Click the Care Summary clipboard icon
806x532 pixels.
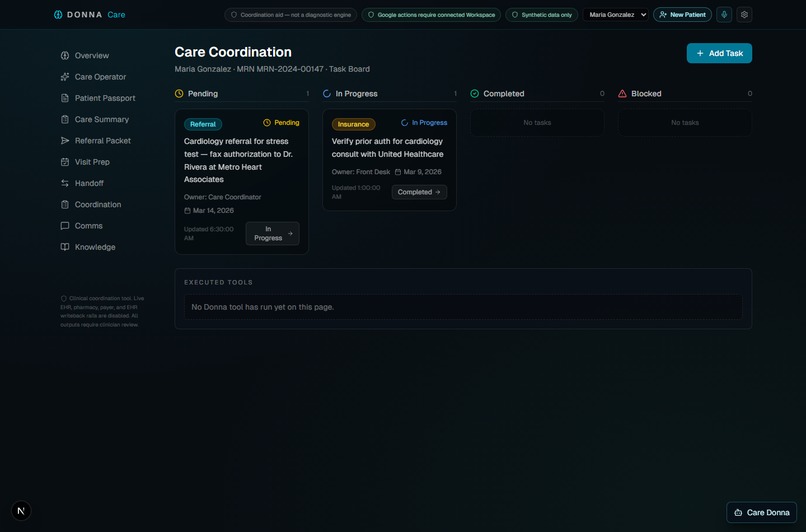click(65, 119)
